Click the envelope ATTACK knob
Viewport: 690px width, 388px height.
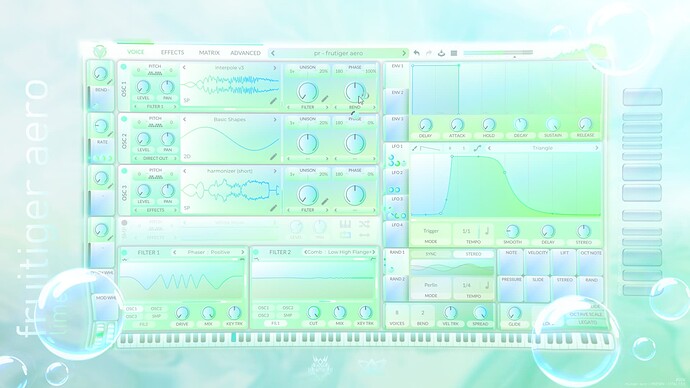click(457, 125)
